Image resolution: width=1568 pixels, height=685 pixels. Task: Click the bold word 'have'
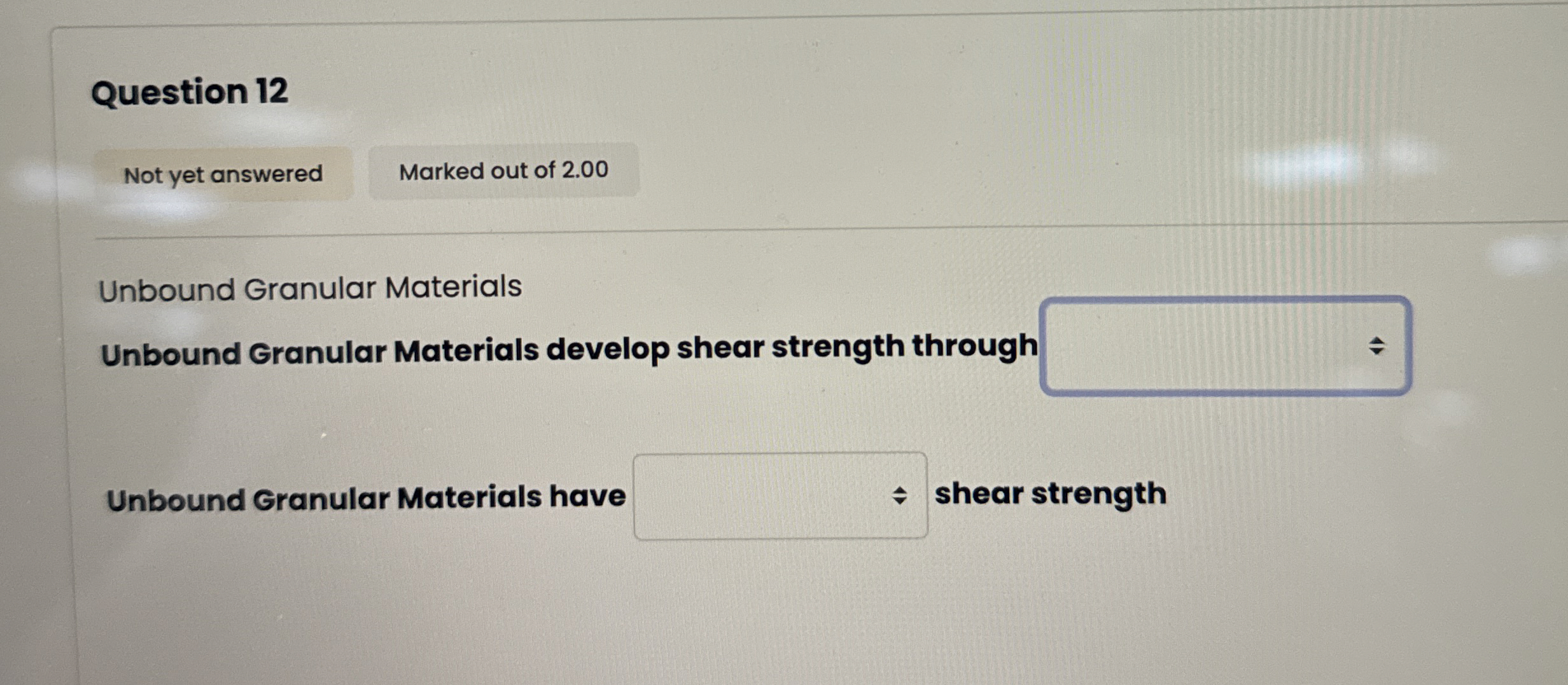tap(587, 496)
